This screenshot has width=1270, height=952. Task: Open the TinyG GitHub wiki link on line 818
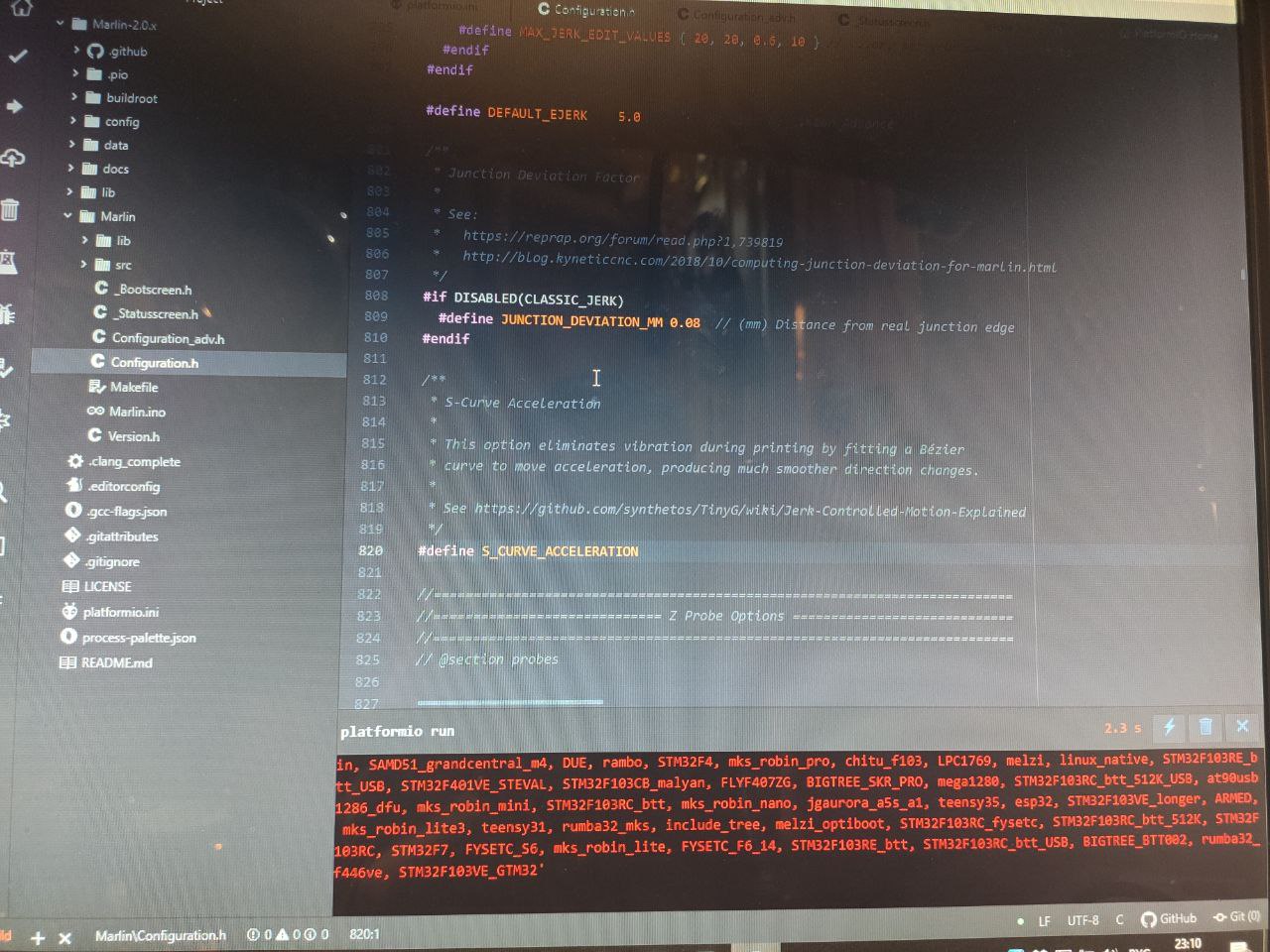(x=750, y=510)
